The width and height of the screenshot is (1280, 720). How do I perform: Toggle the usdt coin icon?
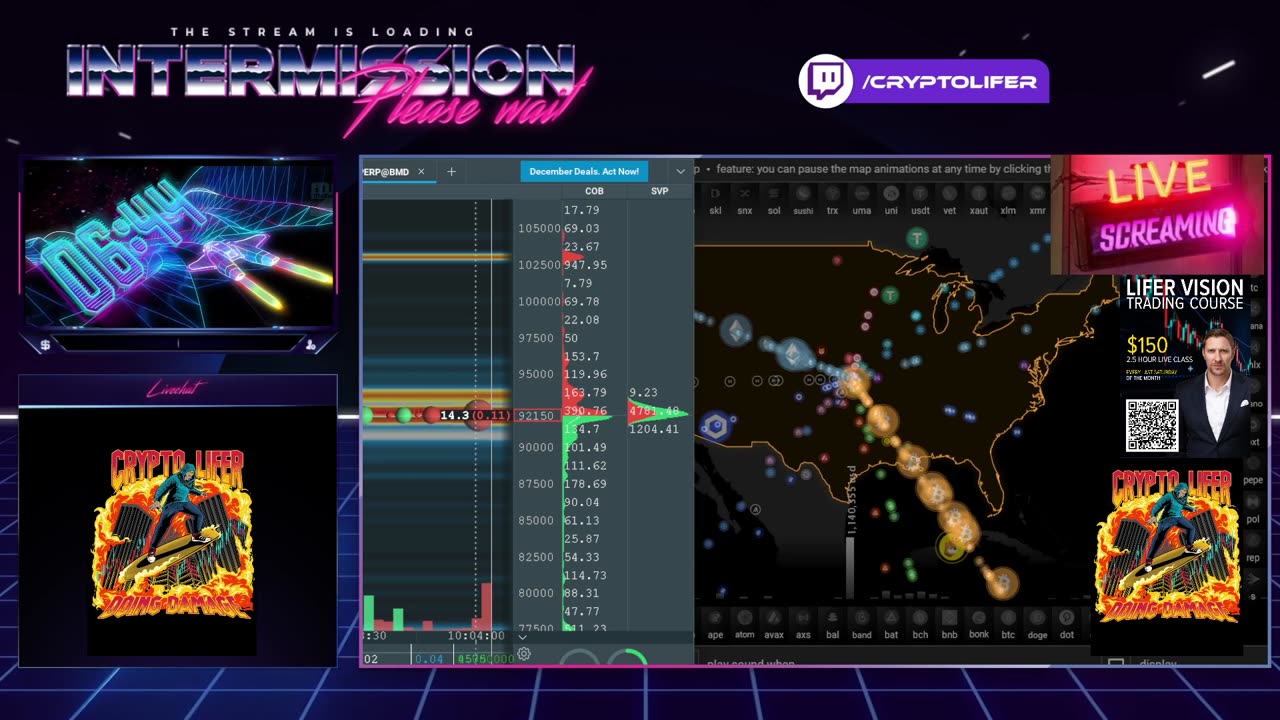click(920, 194)
